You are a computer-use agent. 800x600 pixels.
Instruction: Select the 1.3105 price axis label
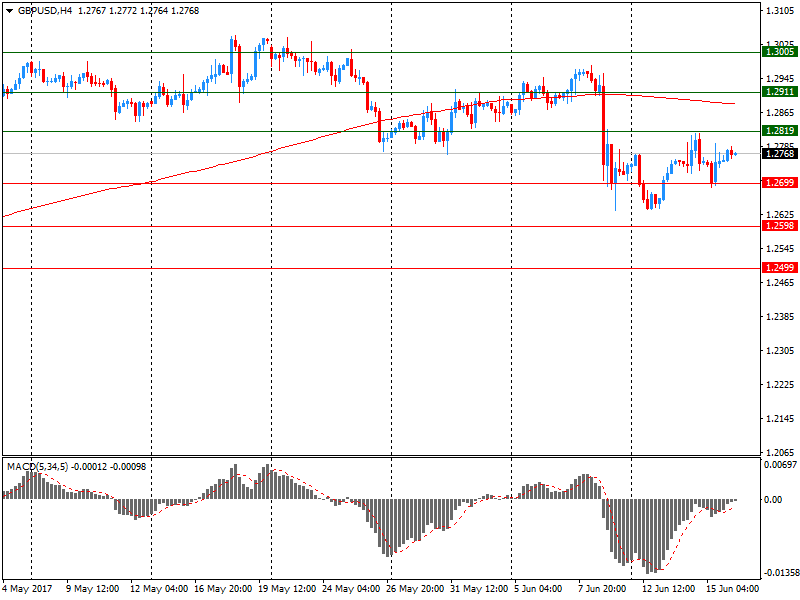(x=781, y=11)
